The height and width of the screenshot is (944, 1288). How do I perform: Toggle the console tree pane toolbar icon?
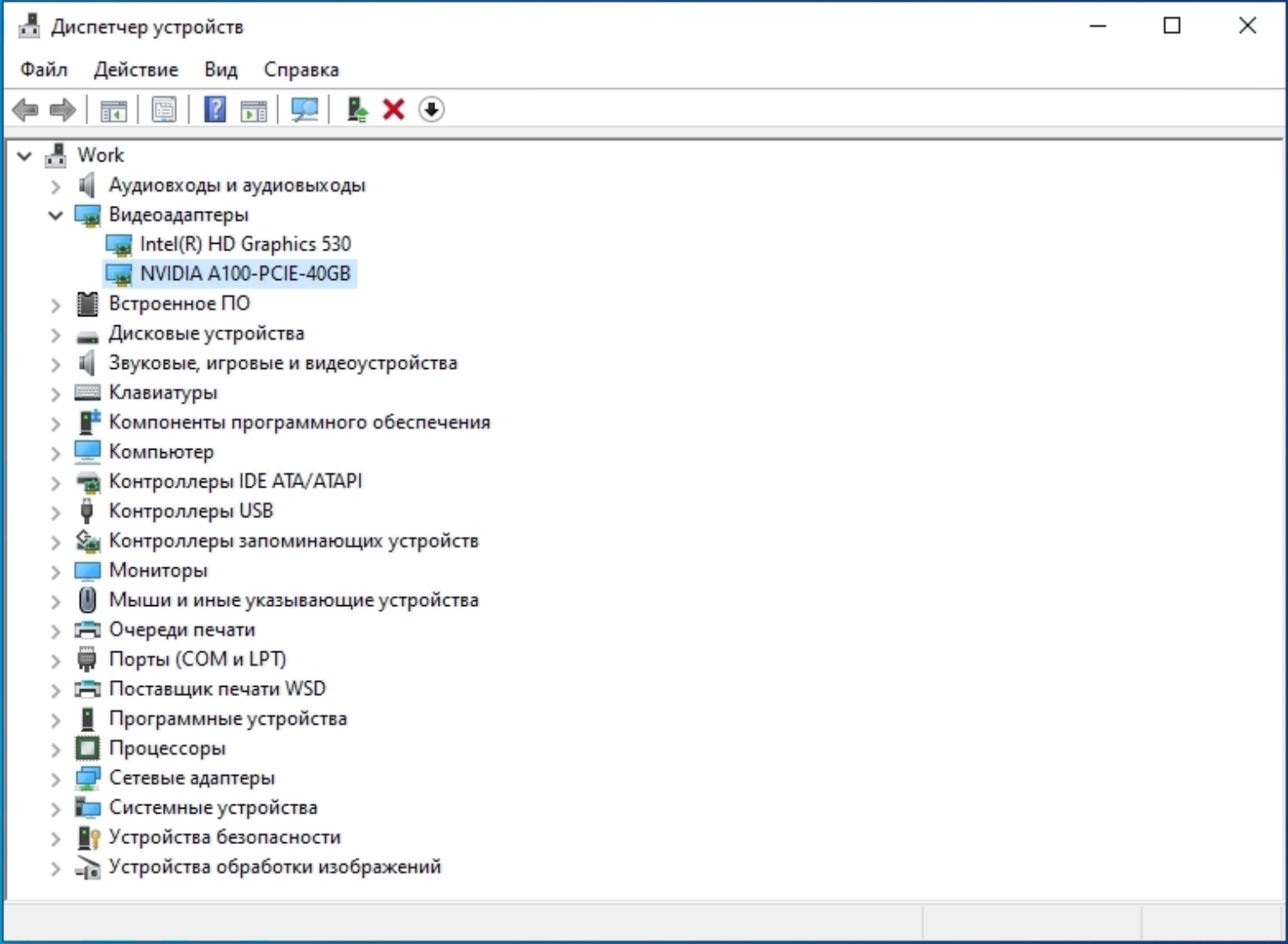point(113,109)
